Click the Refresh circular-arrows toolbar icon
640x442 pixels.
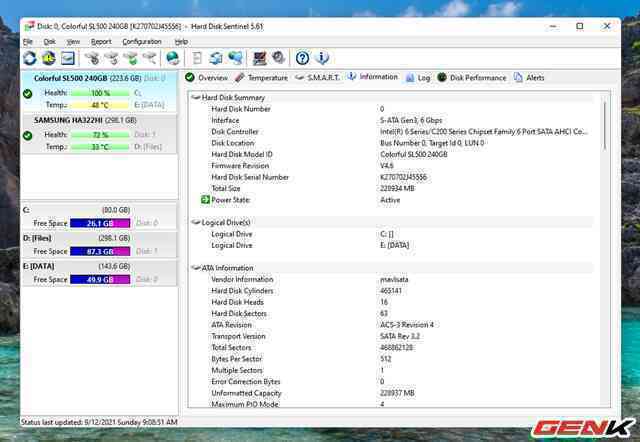[29, 58]
